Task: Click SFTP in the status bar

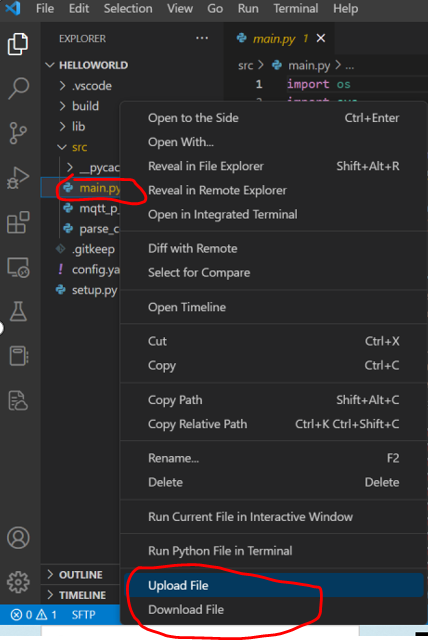Action: tap(83, 615)
